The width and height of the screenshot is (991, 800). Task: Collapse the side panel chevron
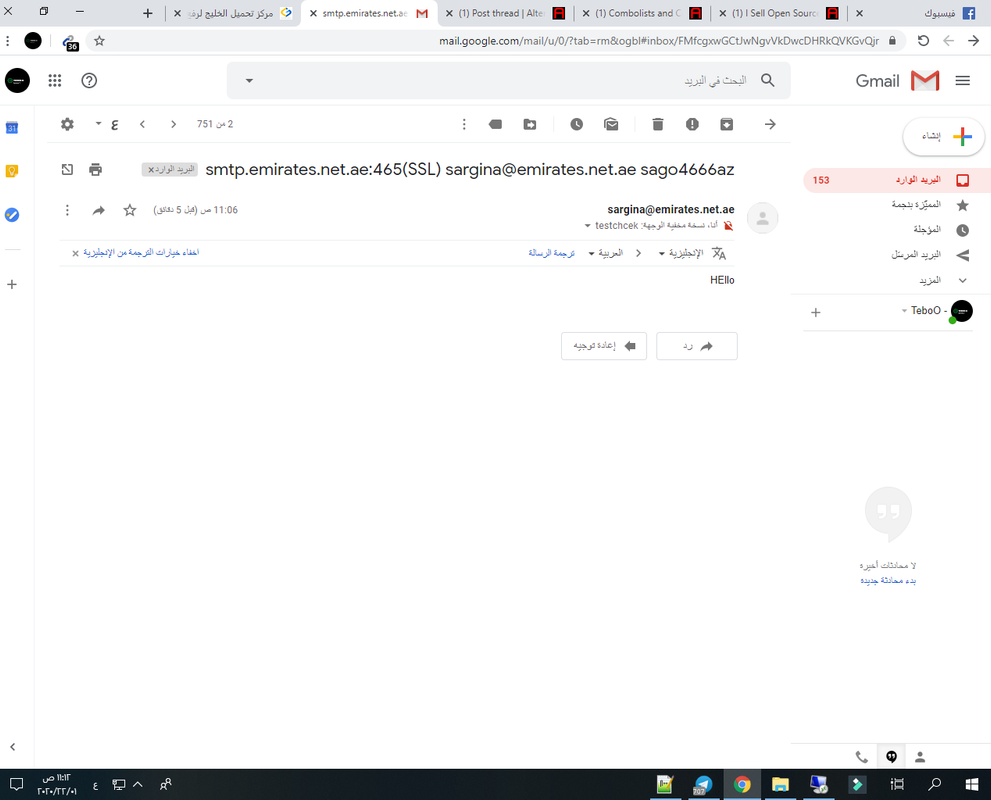(x=13, y=746)
